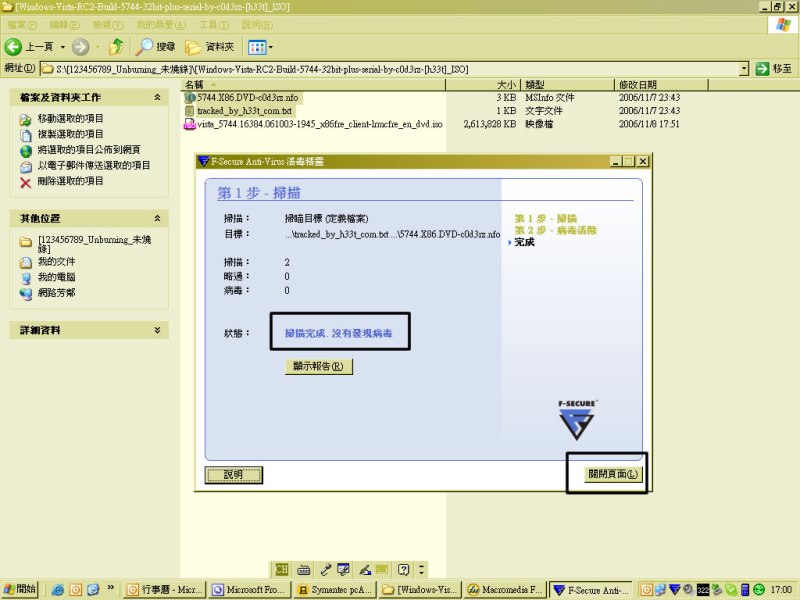Open the 編輯(E) menu
This screenshot has height=600, width=800.
64,24
